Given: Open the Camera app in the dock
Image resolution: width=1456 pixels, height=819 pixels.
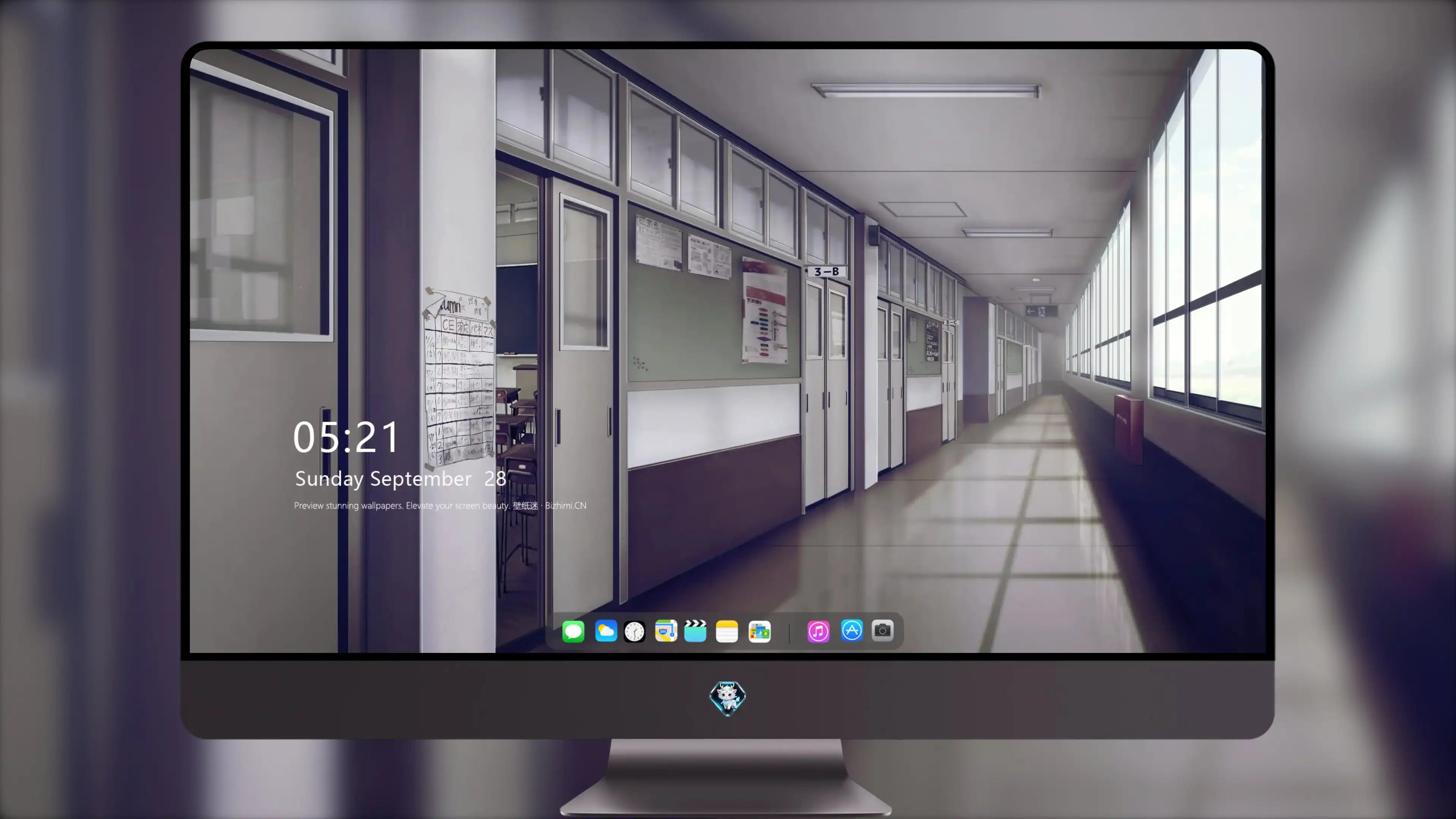Looking at the screenshot, I should coord(882,630).
